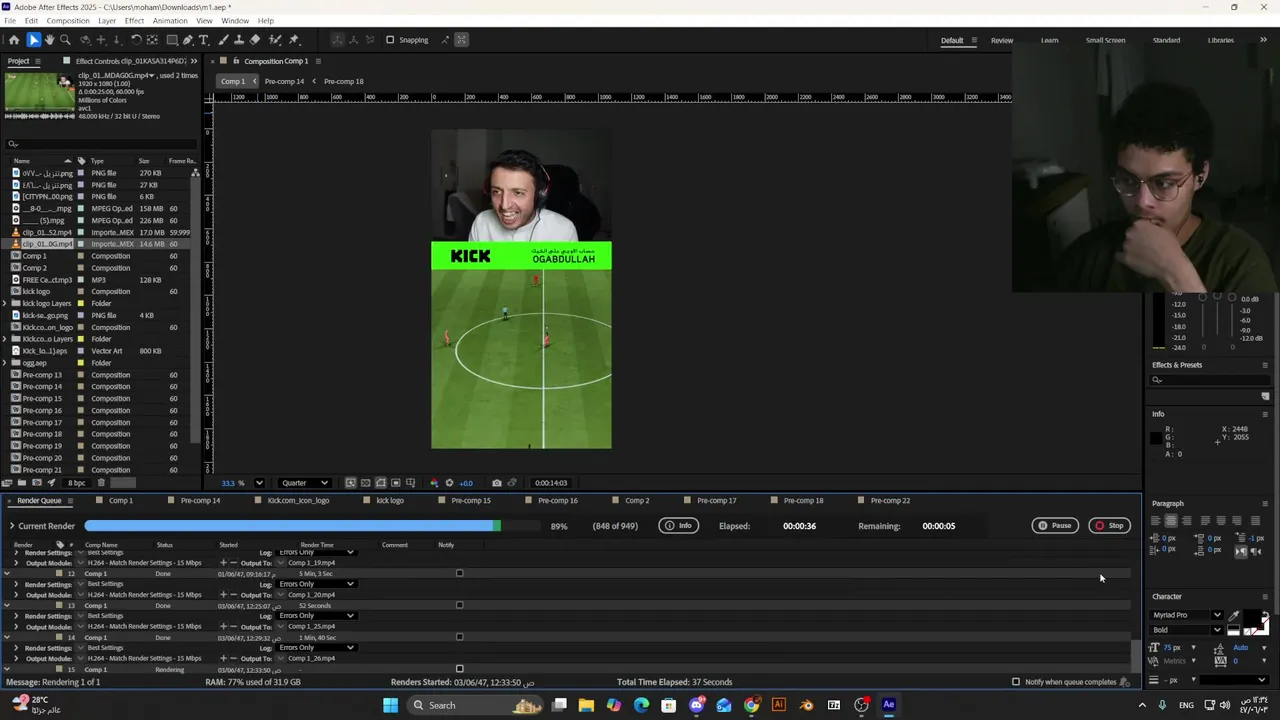Select the Brush tool
1280x720 pixels.
pyautogui.click(x=223, y=40)
